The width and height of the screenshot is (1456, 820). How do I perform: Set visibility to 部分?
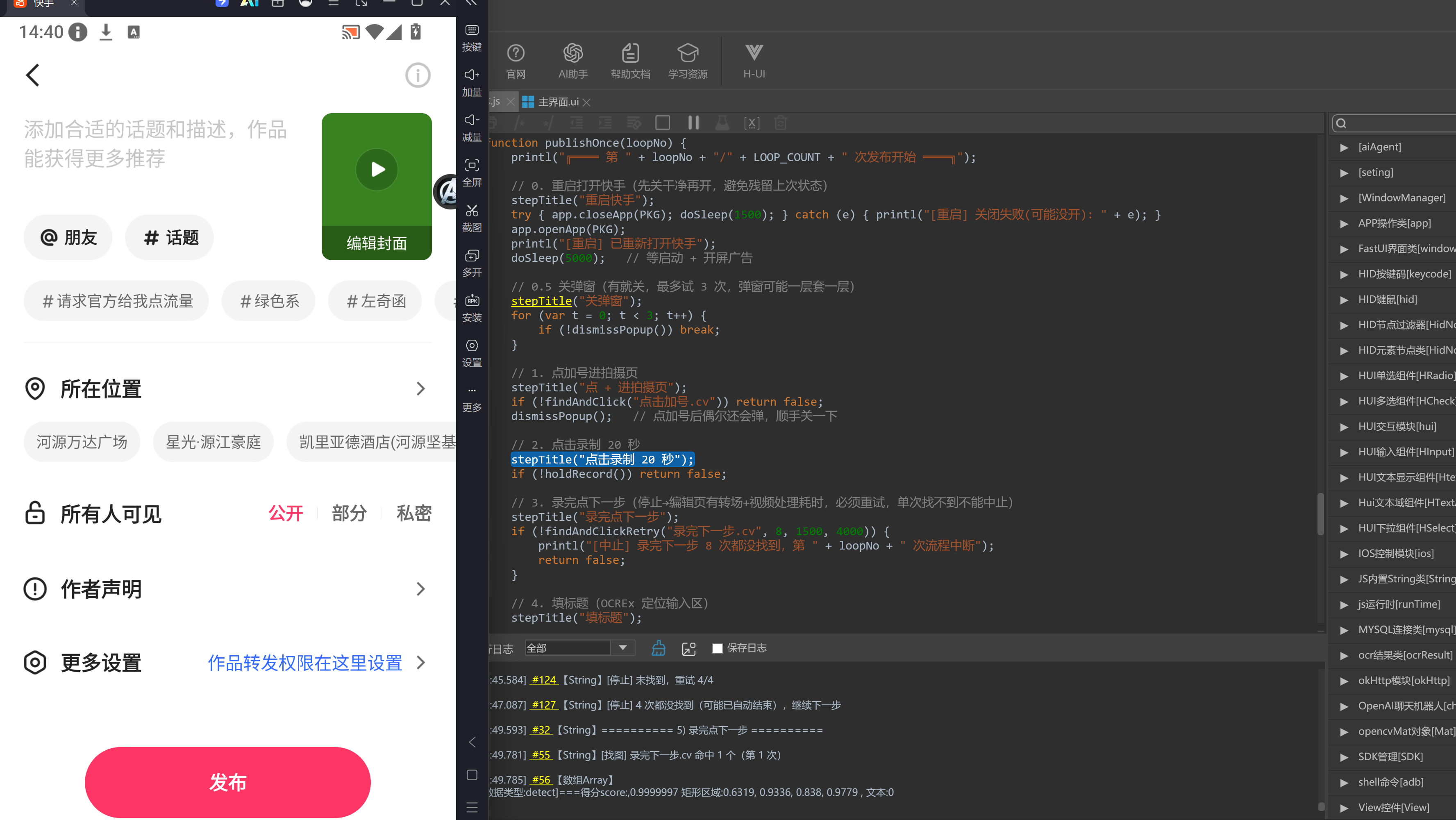(x=349, y=513)
